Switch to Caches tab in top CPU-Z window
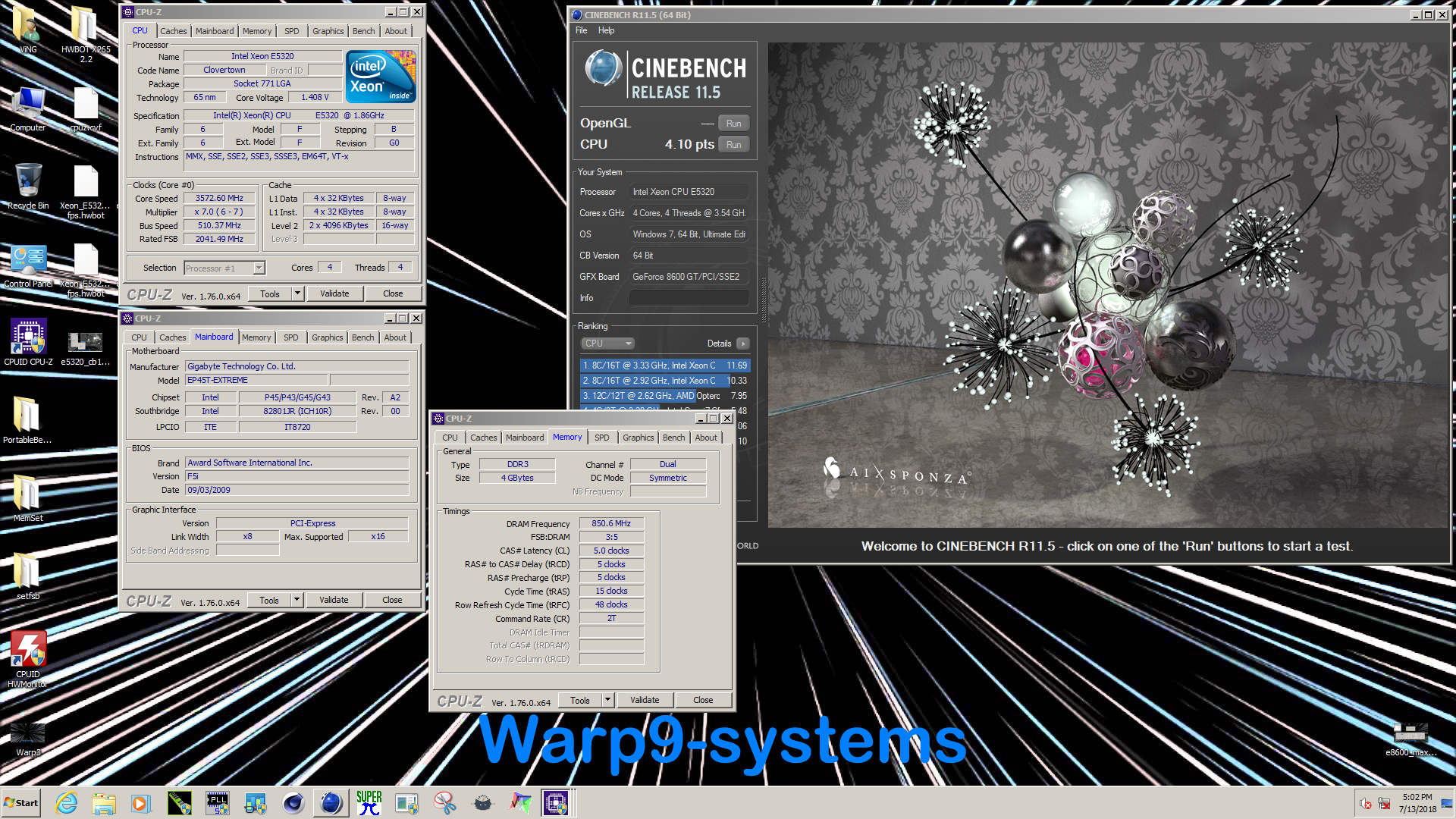Image resolution: width=1456 pixels, height=819 pixels. coord(173,31)
